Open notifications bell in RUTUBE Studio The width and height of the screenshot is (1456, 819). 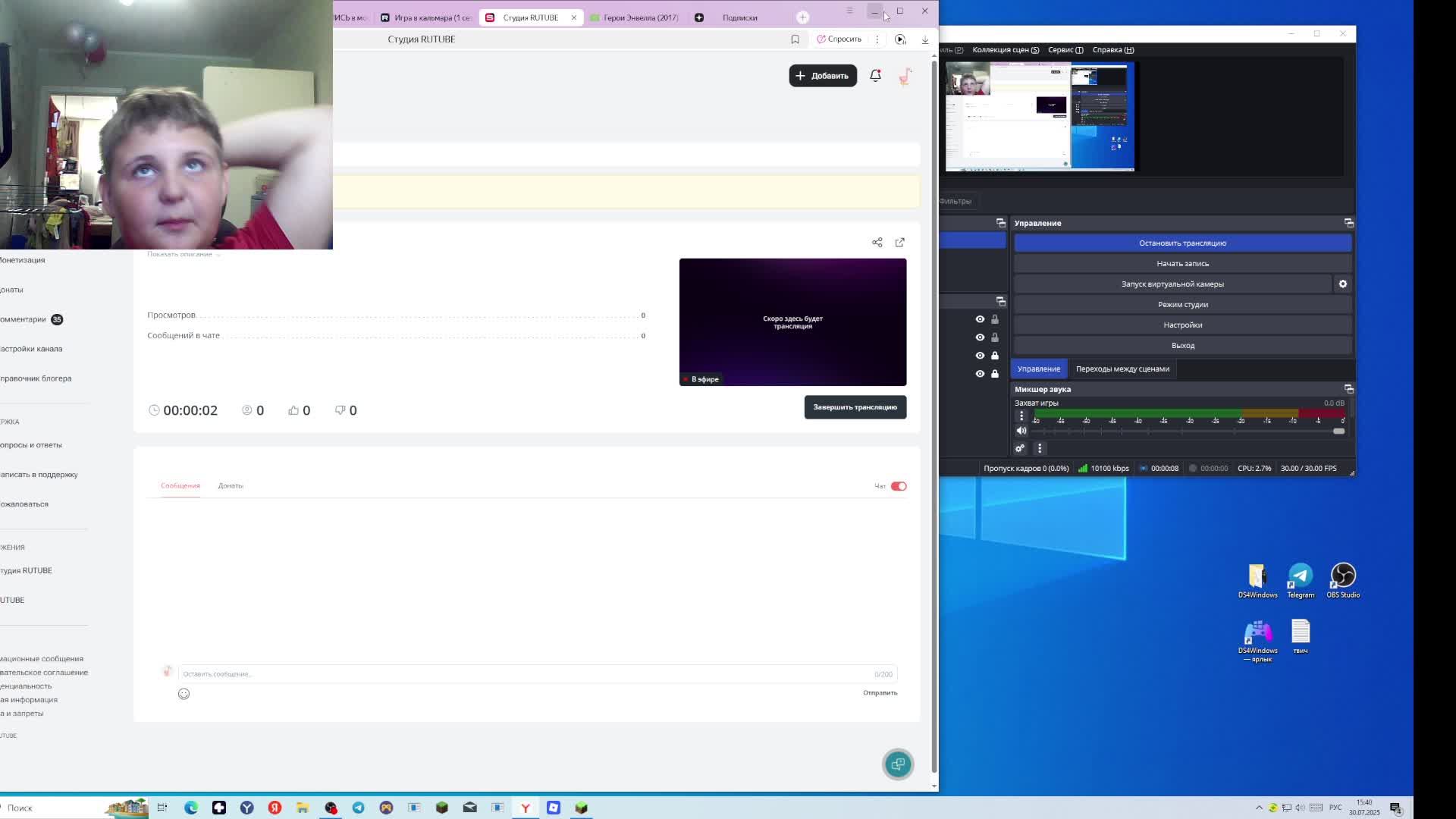(875, 75)
